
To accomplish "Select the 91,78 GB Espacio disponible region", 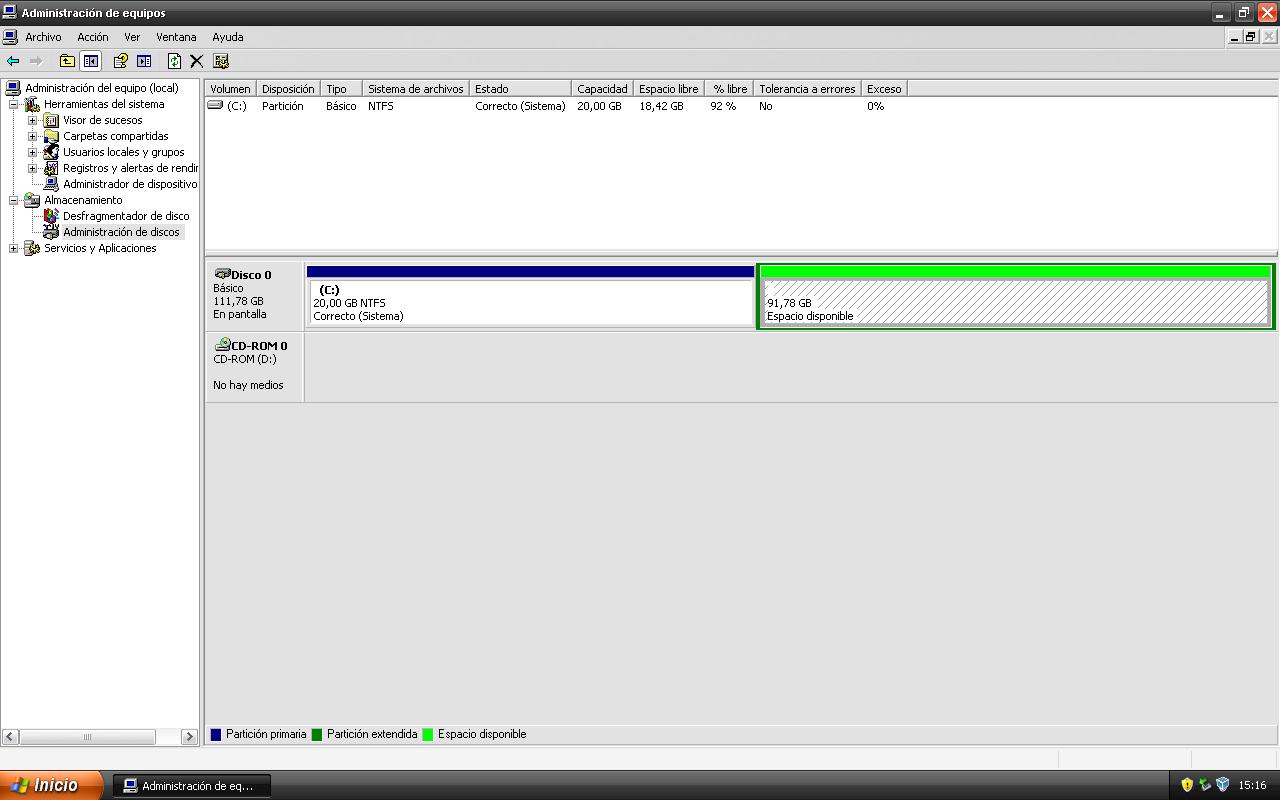I will click(x=1014, y=302).
